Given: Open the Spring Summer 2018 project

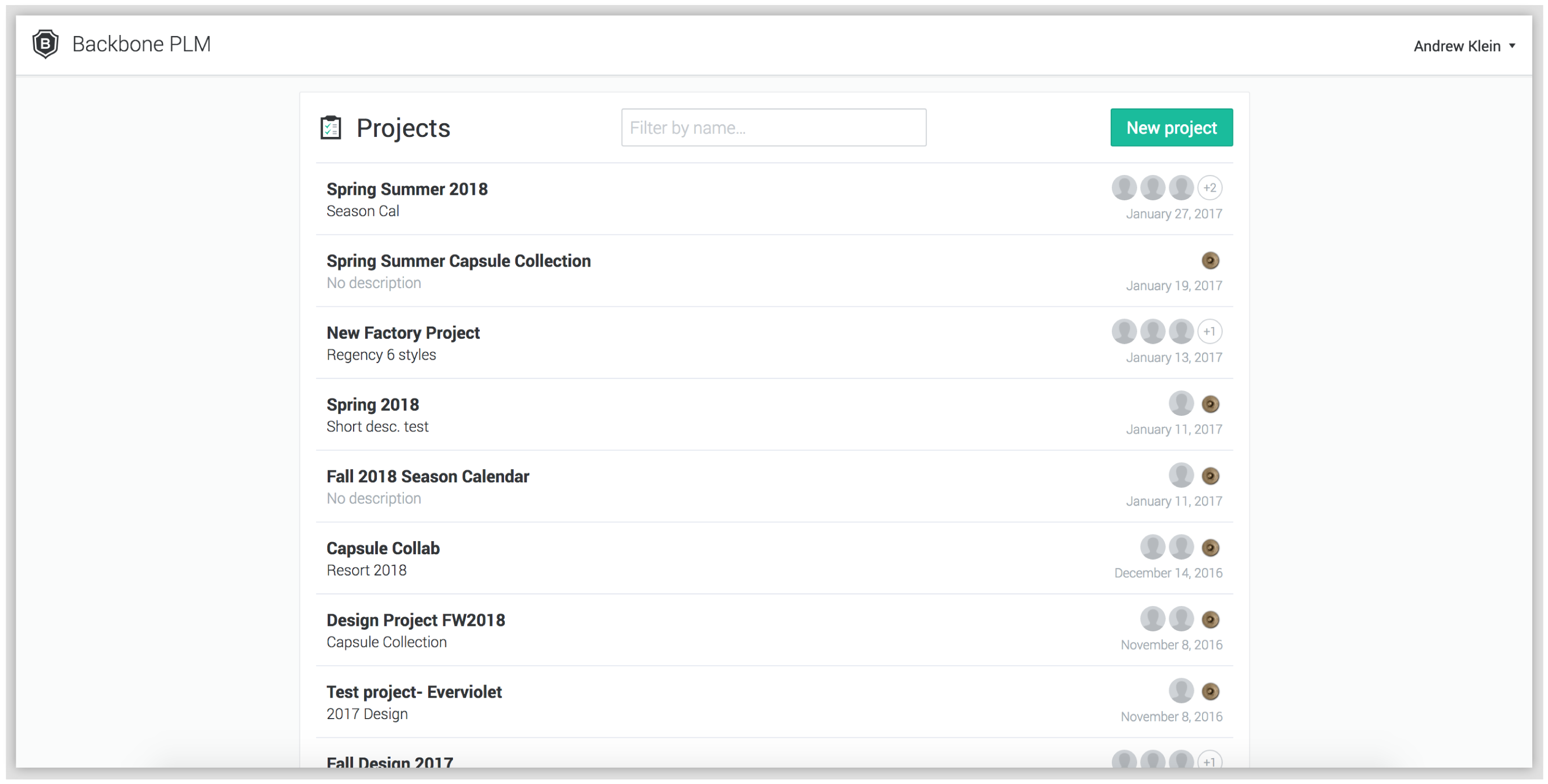Looking at the screenshot, I should (407, 189).
